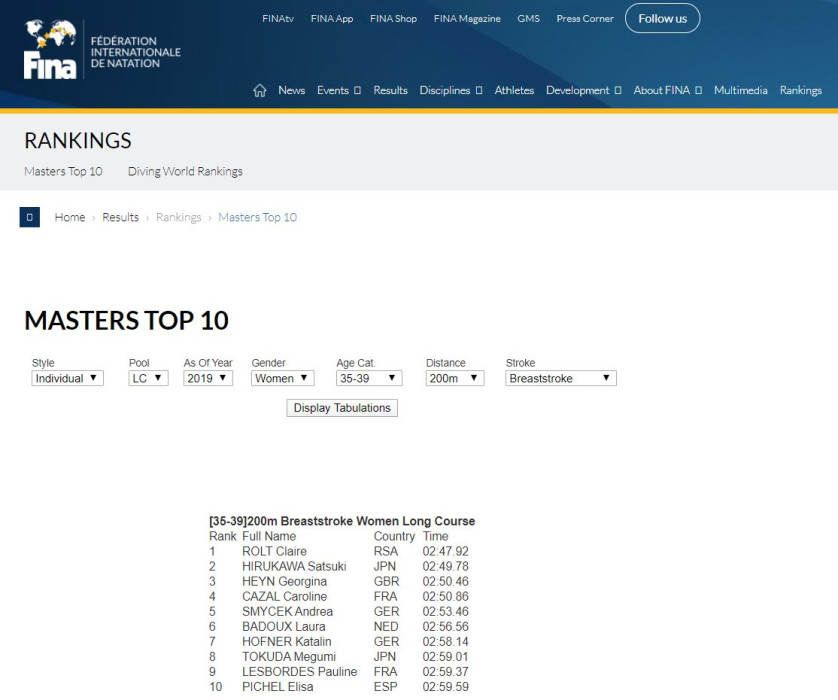Open the FINAtv link
The image size is (838, 700).
[x=278, y=18]
